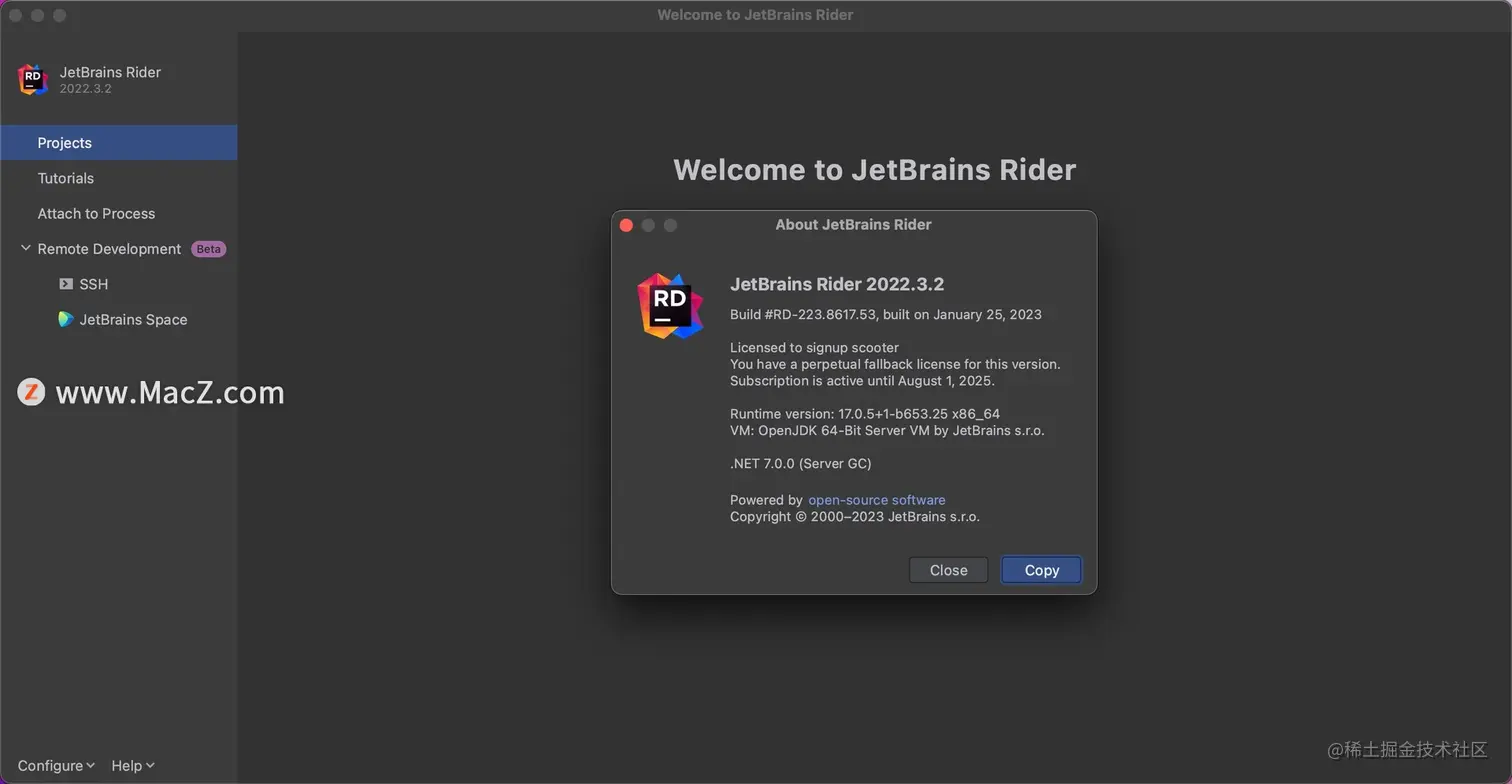
Task: Select Remote Development entry
Action: pyautogui.click(x=109, y=249)
